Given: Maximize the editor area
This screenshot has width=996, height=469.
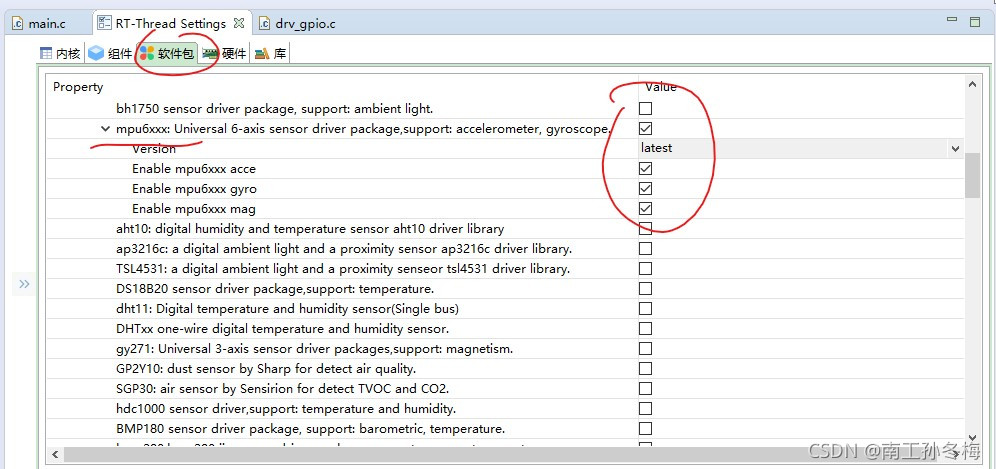Looking at the screenshot, I should pos(975,22).
